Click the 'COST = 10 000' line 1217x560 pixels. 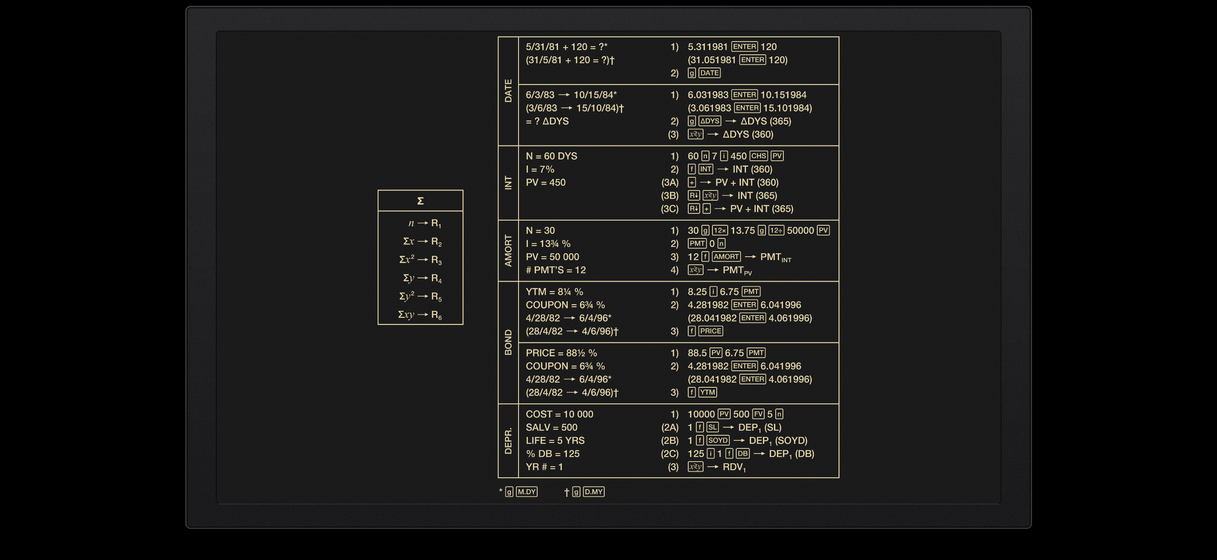point(559,414)
